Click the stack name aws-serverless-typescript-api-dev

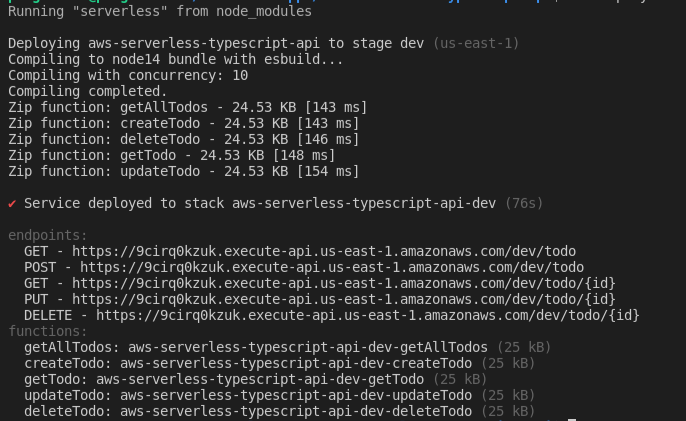coord(364,203)
